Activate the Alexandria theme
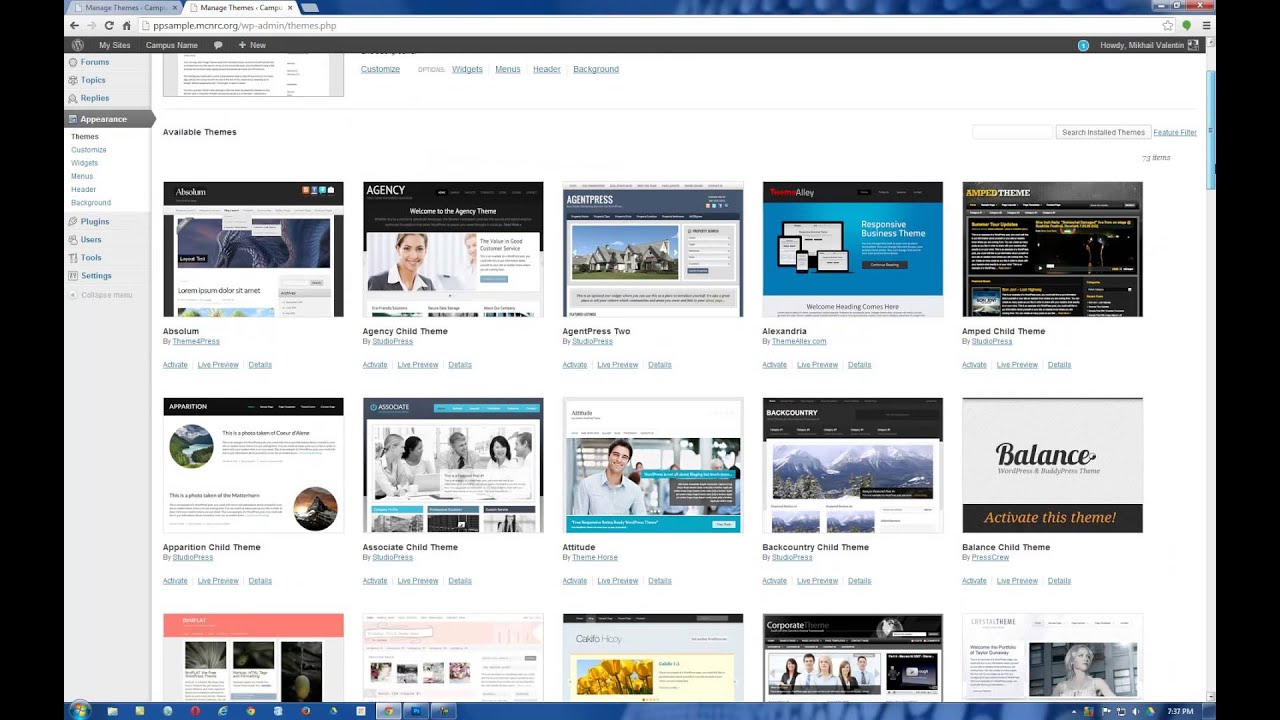The width and height of the screenshot is (1280, 720). pyautogui.click(x=775, y=365)
